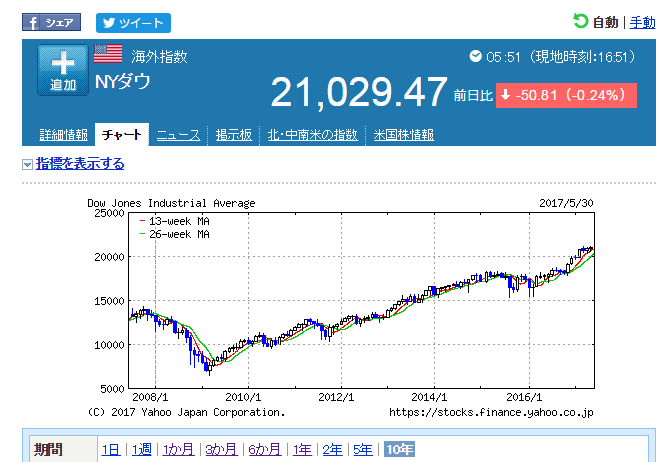The width and height of the screenshot is (664, 462).
Task: Click the red down-arrow change indicator
Action: pos(505,95)
